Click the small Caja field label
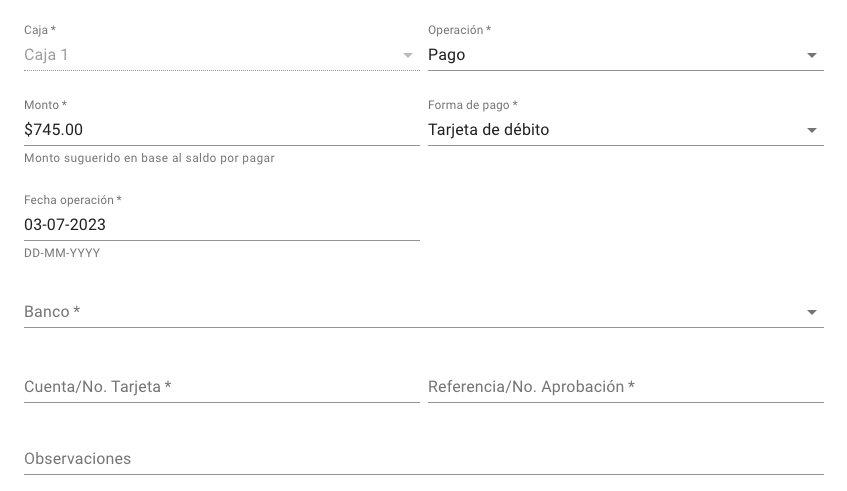Screen dimensions: 847x491 [x=39, y=30]
